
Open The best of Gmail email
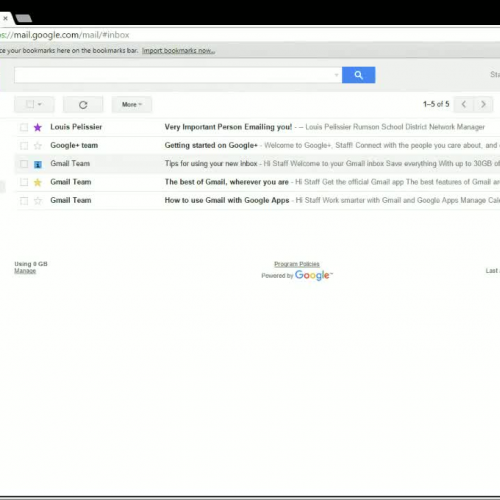click(227, 182)
